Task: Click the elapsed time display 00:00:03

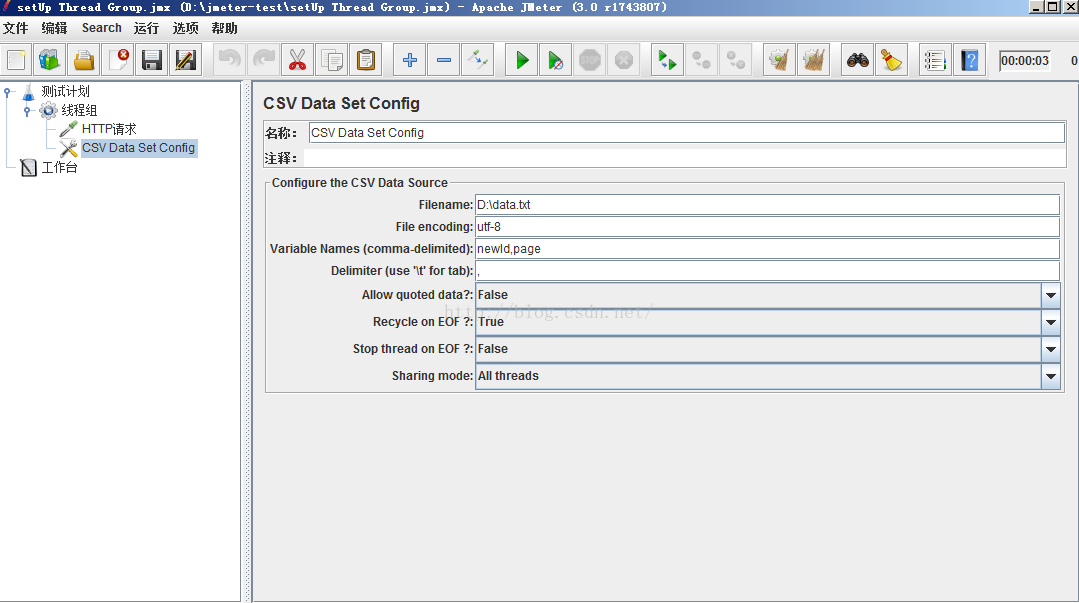Action: pos(1025,61)
